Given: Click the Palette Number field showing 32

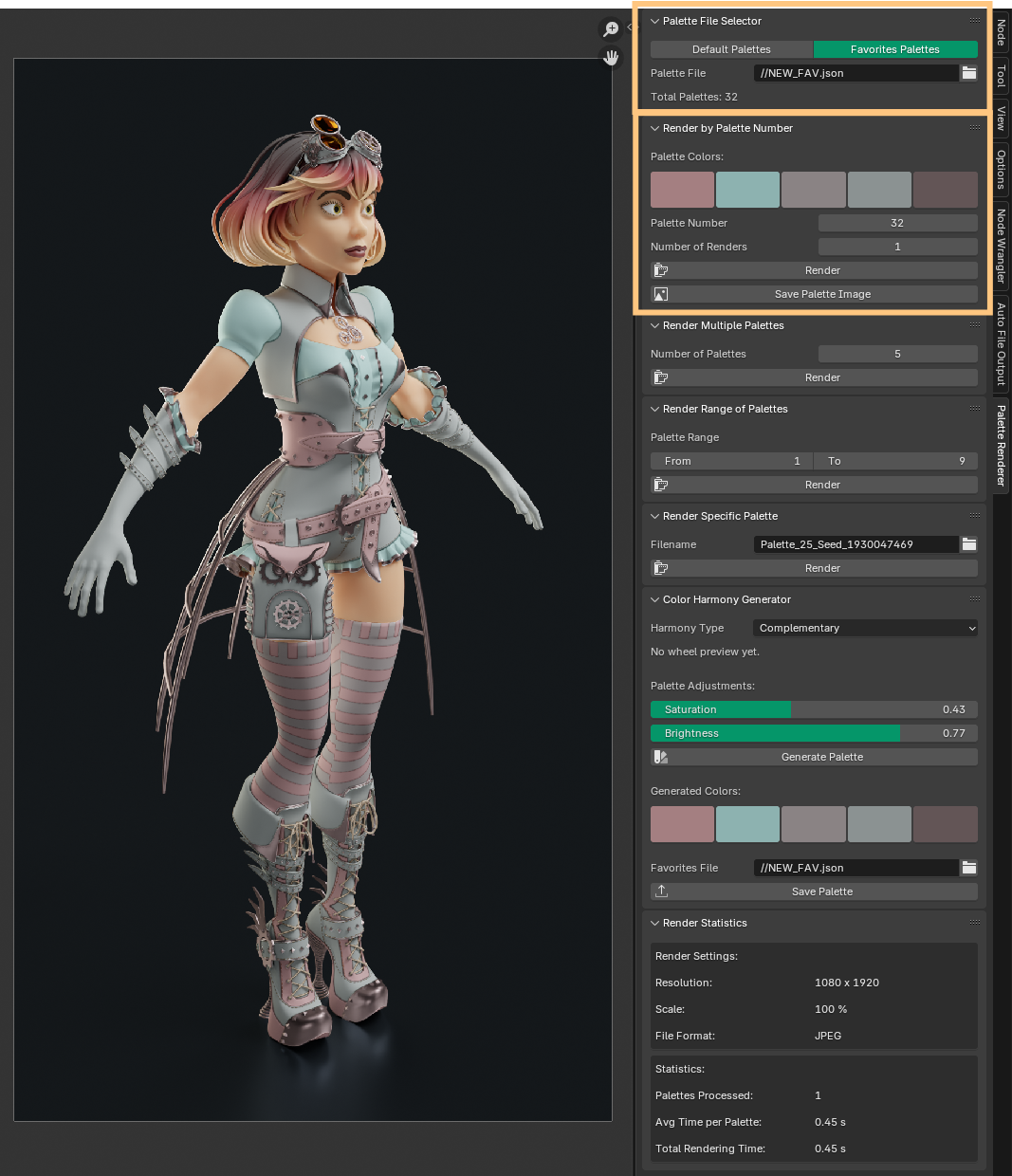Looking at the screenshot, I should [x=897, y=223].
